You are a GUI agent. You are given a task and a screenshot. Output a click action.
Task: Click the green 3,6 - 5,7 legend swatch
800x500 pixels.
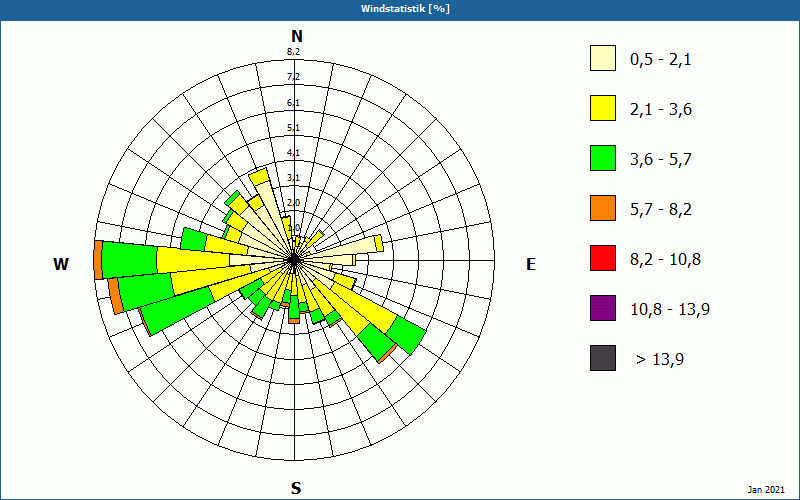(x=603, y=158)
